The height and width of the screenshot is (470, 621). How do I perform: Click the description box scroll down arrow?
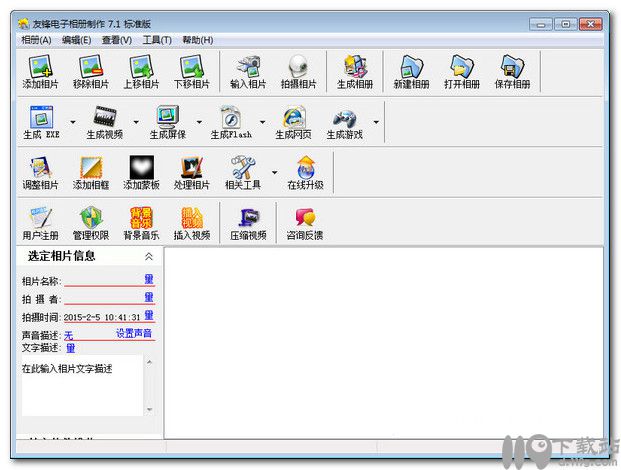click(x=149, y=409)
